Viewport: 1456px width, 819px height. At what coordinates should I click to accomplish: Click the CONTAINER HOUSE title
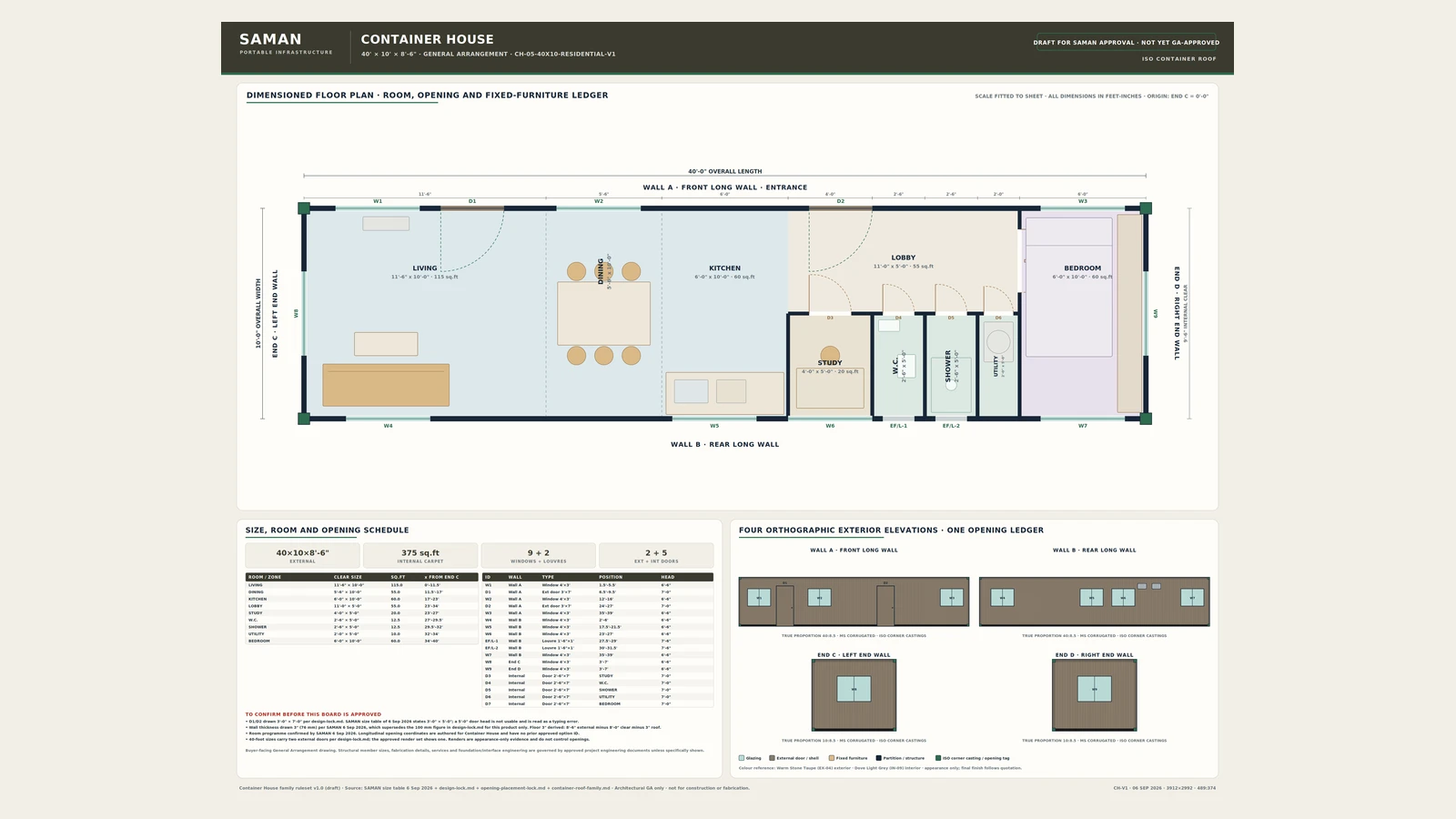[427, 39]
